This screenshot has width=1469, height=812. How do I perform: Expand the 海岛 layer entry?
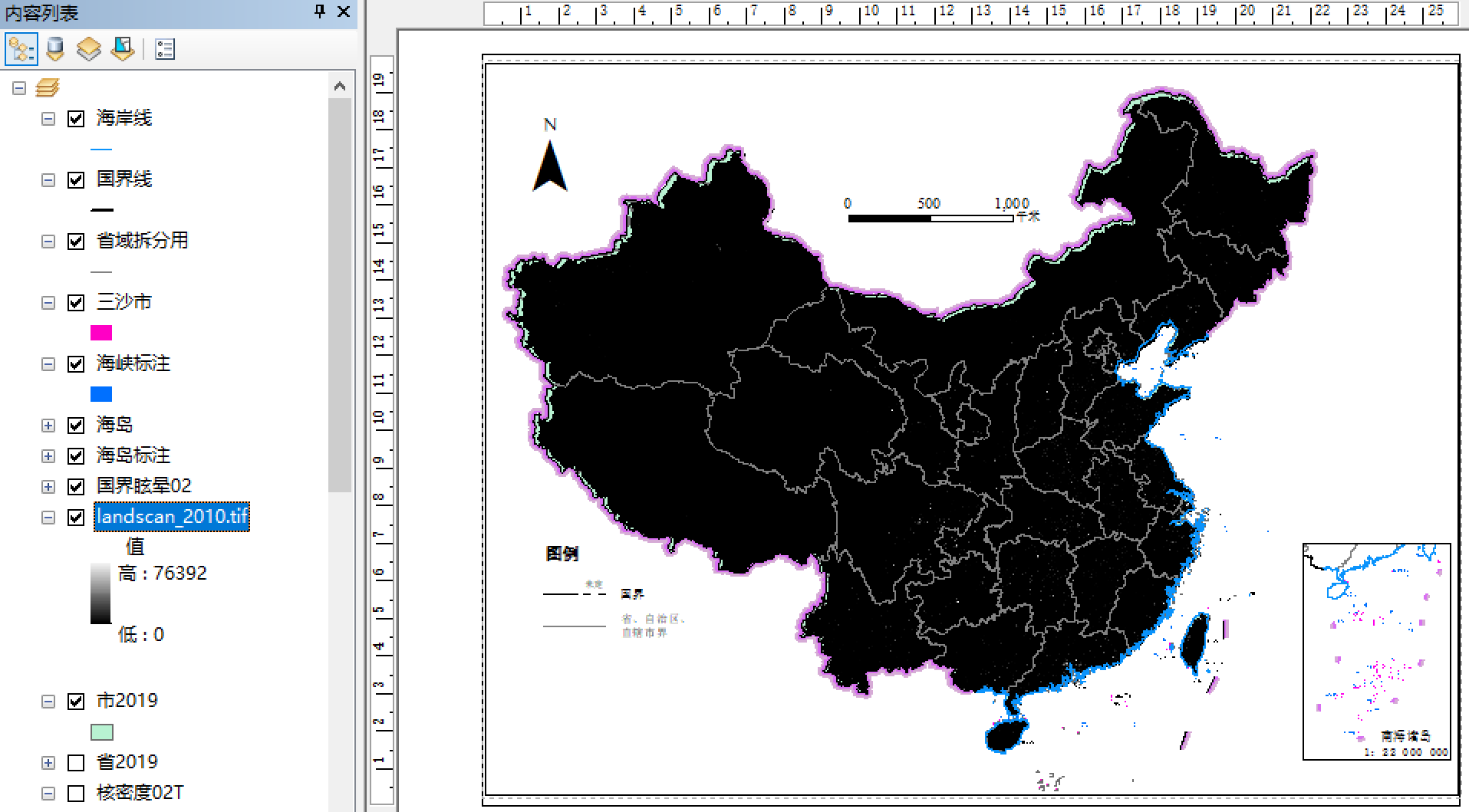[48, 425]
